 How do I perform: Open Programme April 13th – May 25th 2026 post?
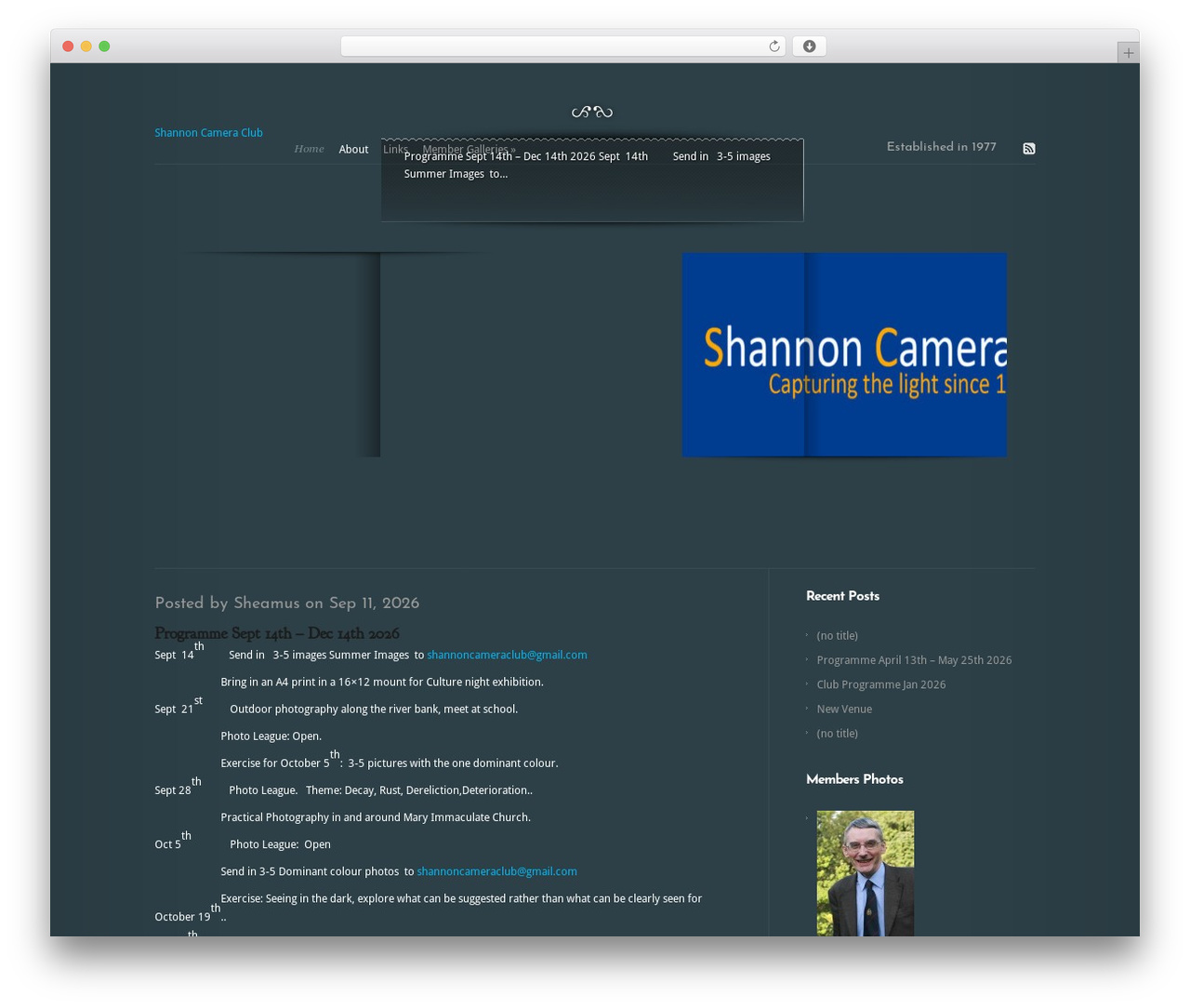(x=914, y=660)
